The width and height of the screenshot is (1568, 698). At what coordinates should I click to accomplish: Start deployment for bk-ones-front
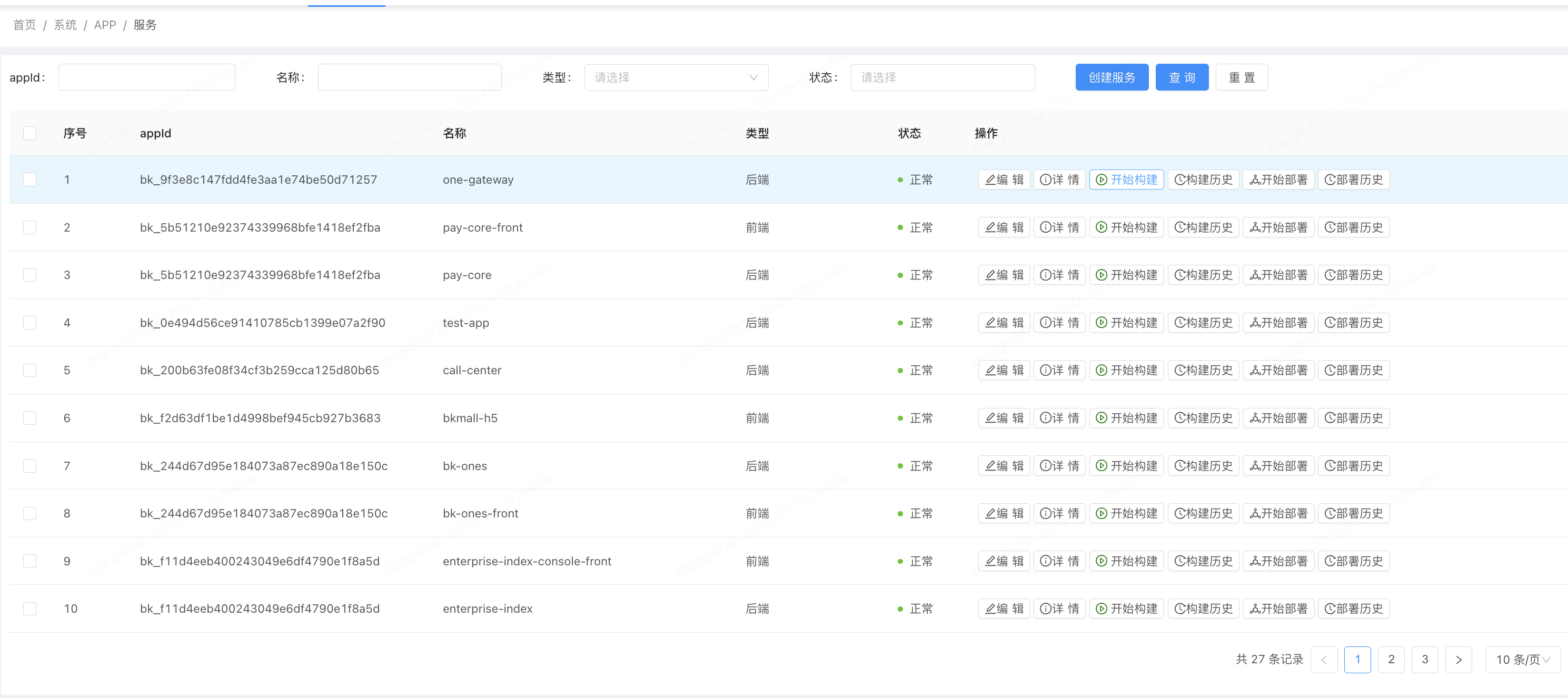(1278, 513)
